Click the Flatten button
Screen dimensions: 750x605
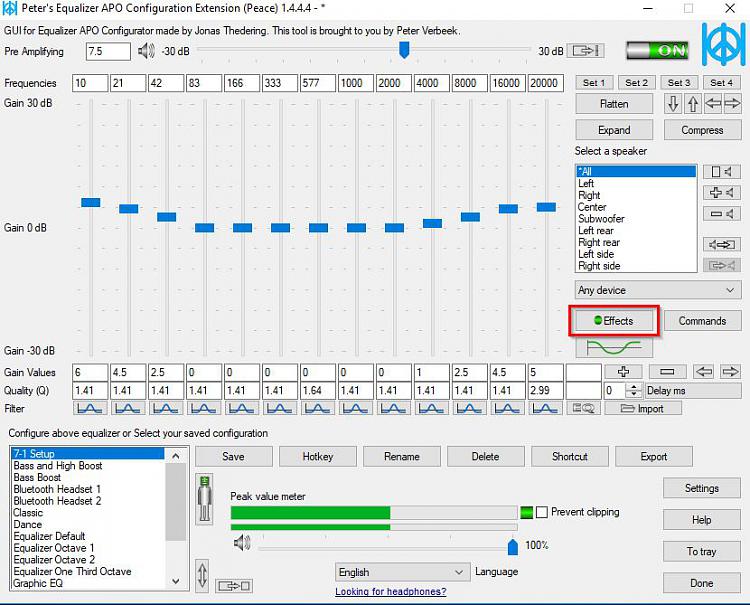[x=614, y=104]
